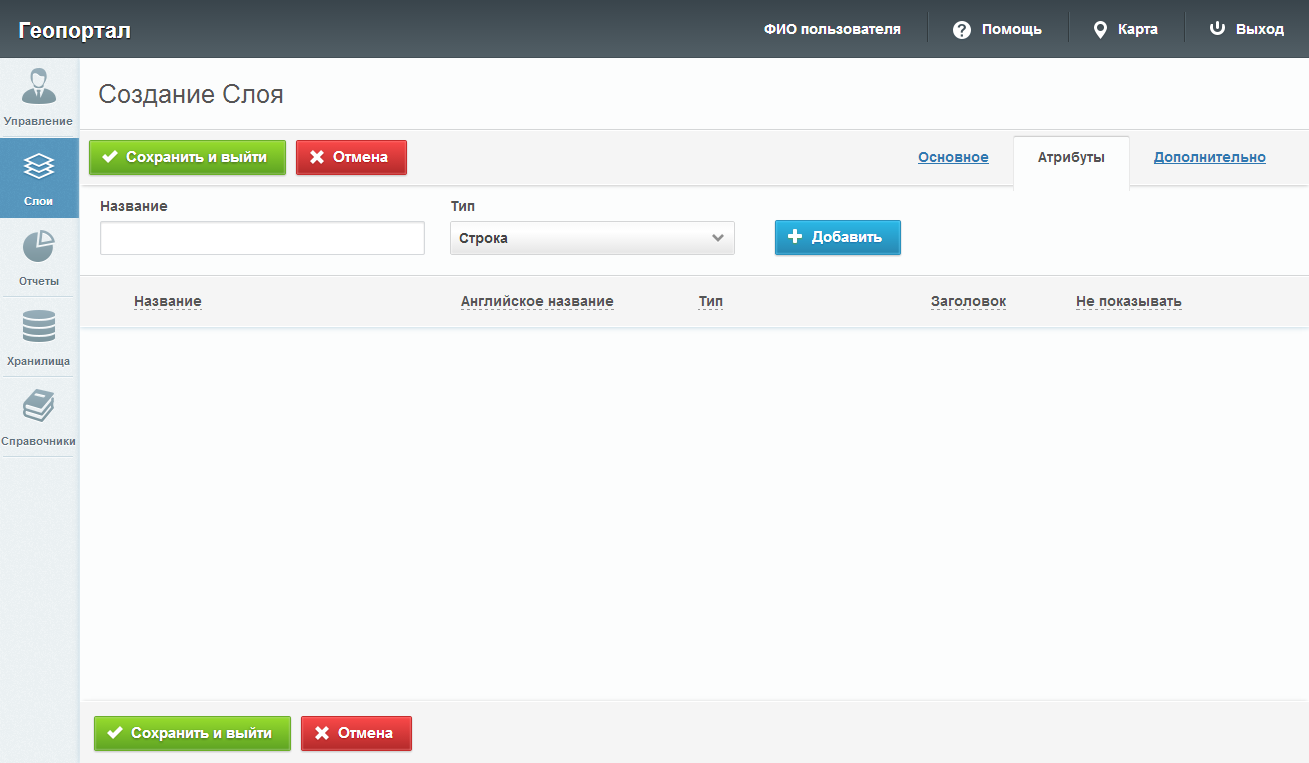Screen dimensions: 1309x763
Task: Click the Выход power icon
Action: 1217,29
